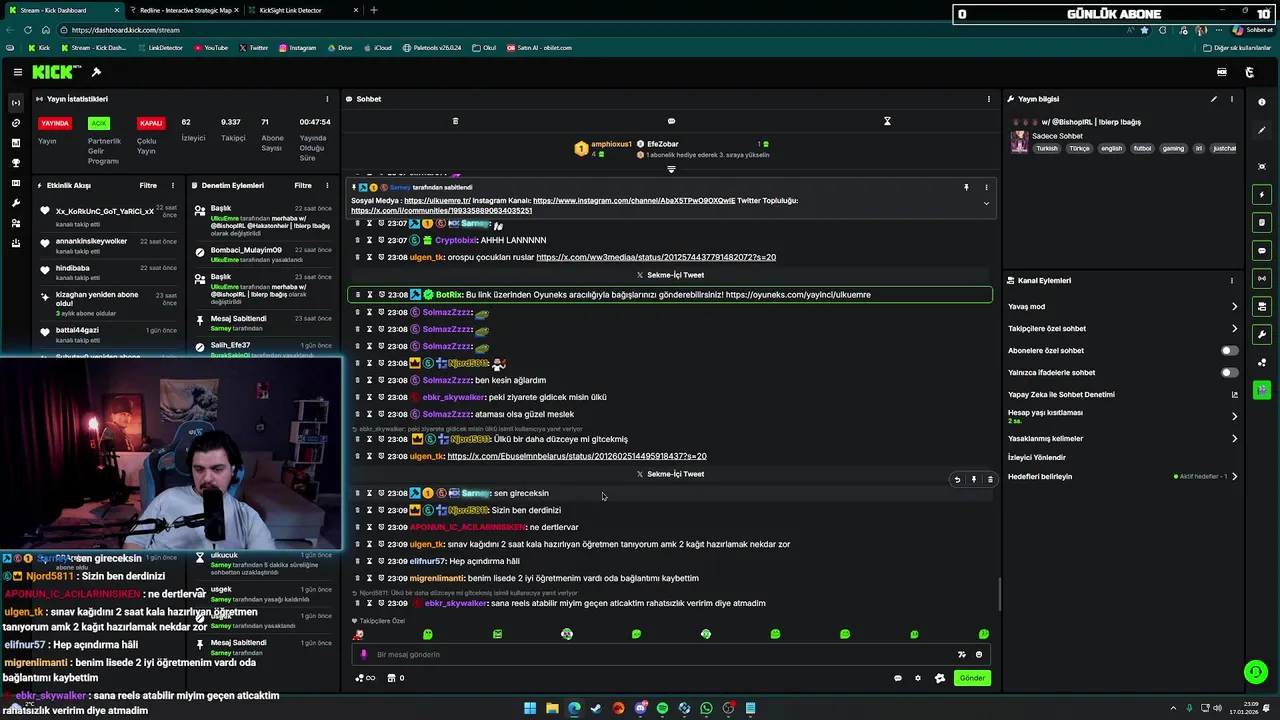Click the pencil edit icon in Yayın bilgisi
Image resolution: width=1280 pixels, height=720 pixels.
pos(1214,99)
